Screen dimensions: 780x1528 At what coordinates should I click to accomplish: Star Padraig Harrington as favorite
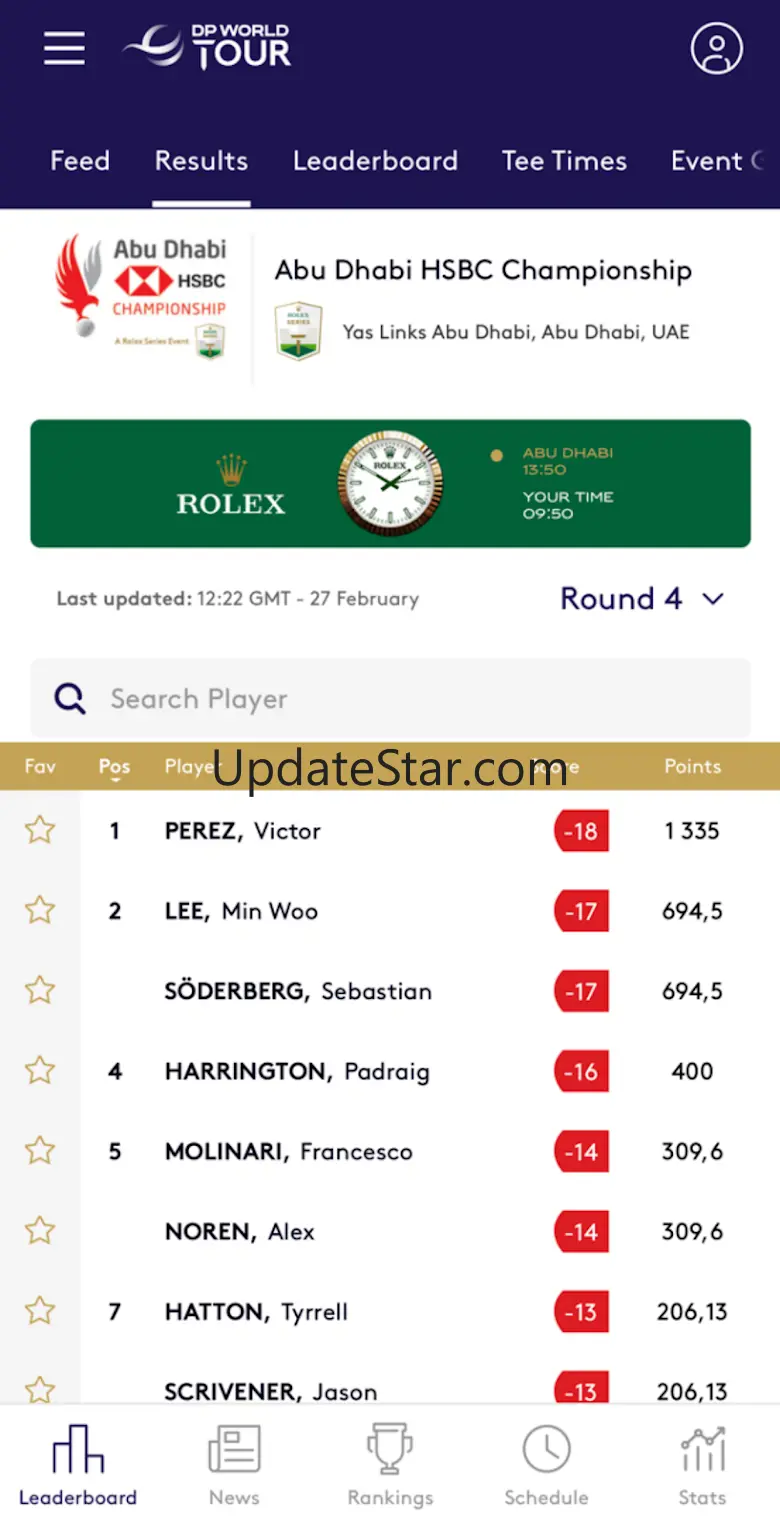tap(40, 1071)
